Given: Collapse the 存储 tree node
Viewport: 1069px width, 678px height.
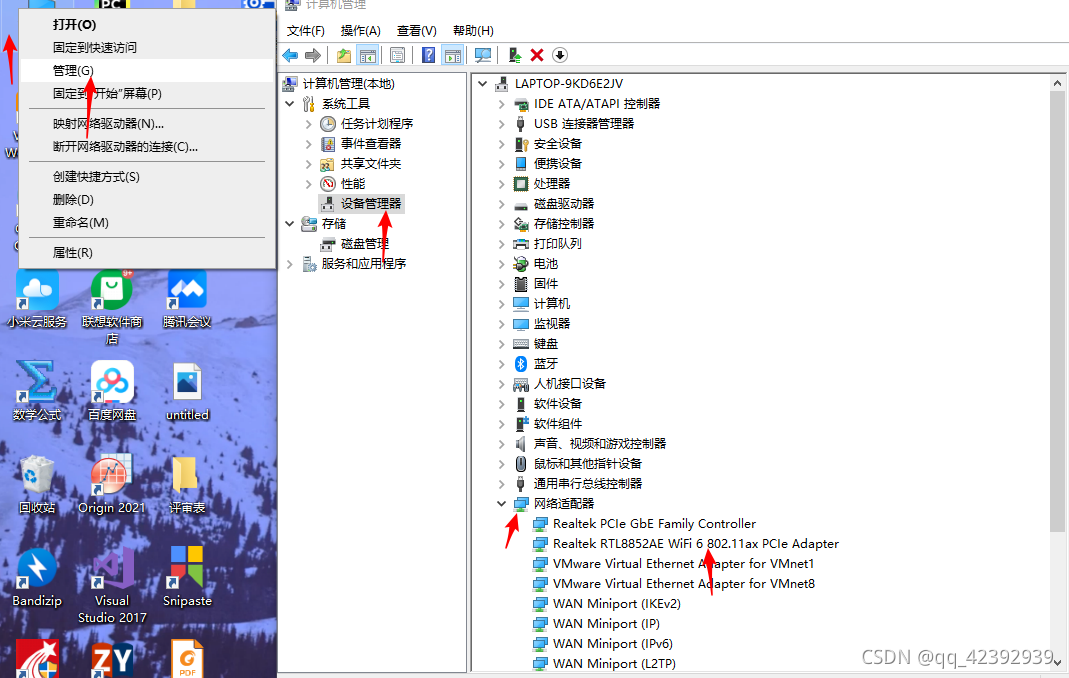Looking at the screenshot, I should pos(290,224).
